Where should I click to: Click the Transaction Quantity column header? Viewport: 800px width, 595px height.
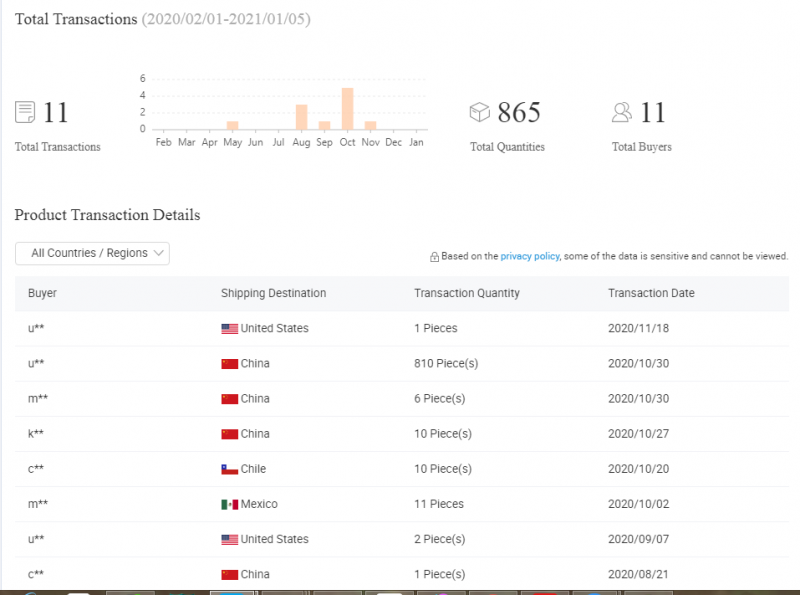467,293
